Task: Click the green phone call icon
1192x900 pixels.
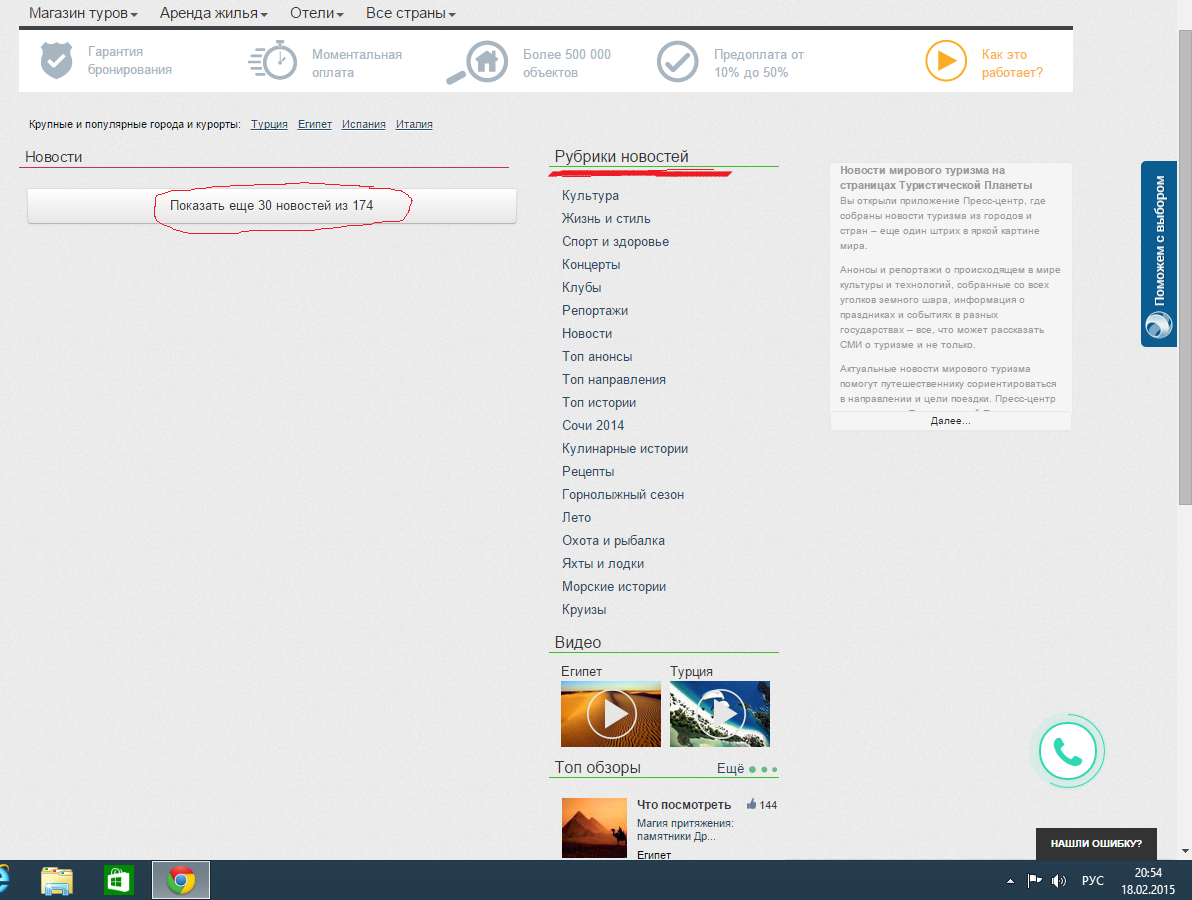Action: (1068, 751)
